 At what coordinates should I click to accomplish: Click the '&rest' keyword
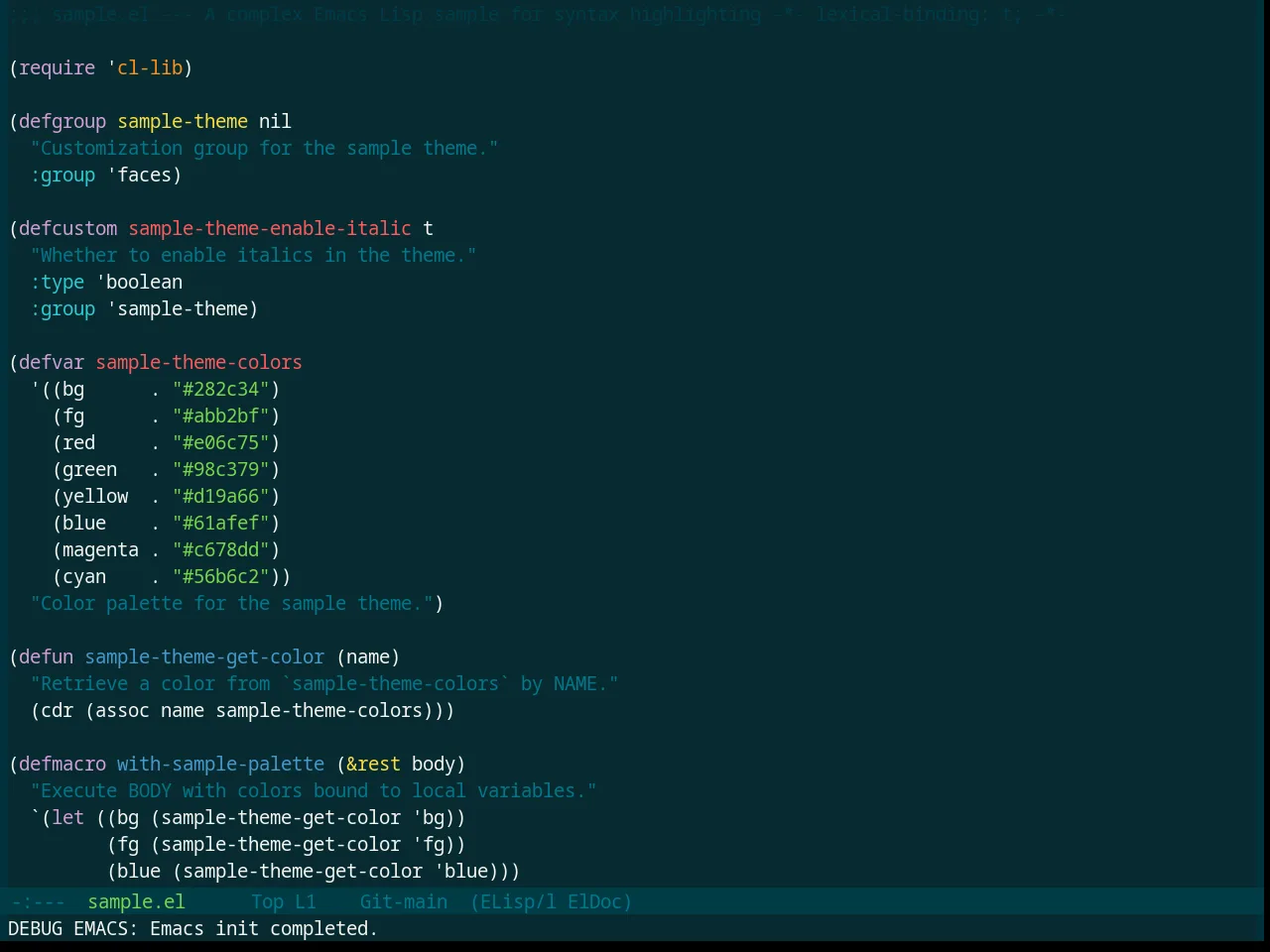click(373, 764)
